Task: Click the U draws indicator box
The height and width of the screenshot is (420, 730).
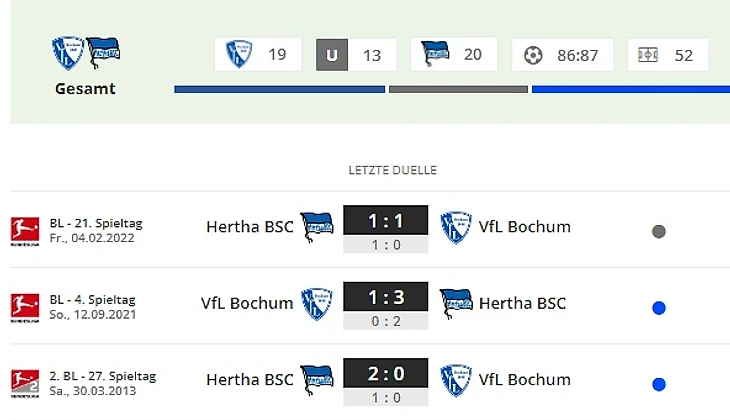Action: 332,55
